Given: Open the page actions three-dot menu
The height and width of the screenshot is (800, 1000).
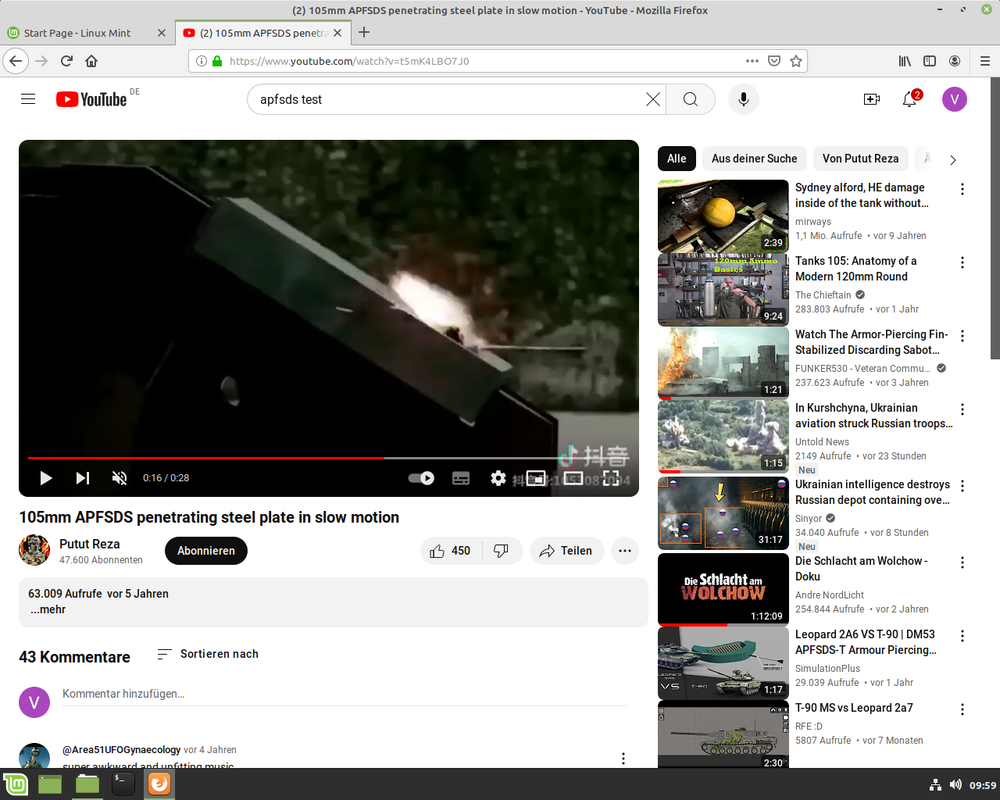Looking at the screenshot, I should 752,61.
